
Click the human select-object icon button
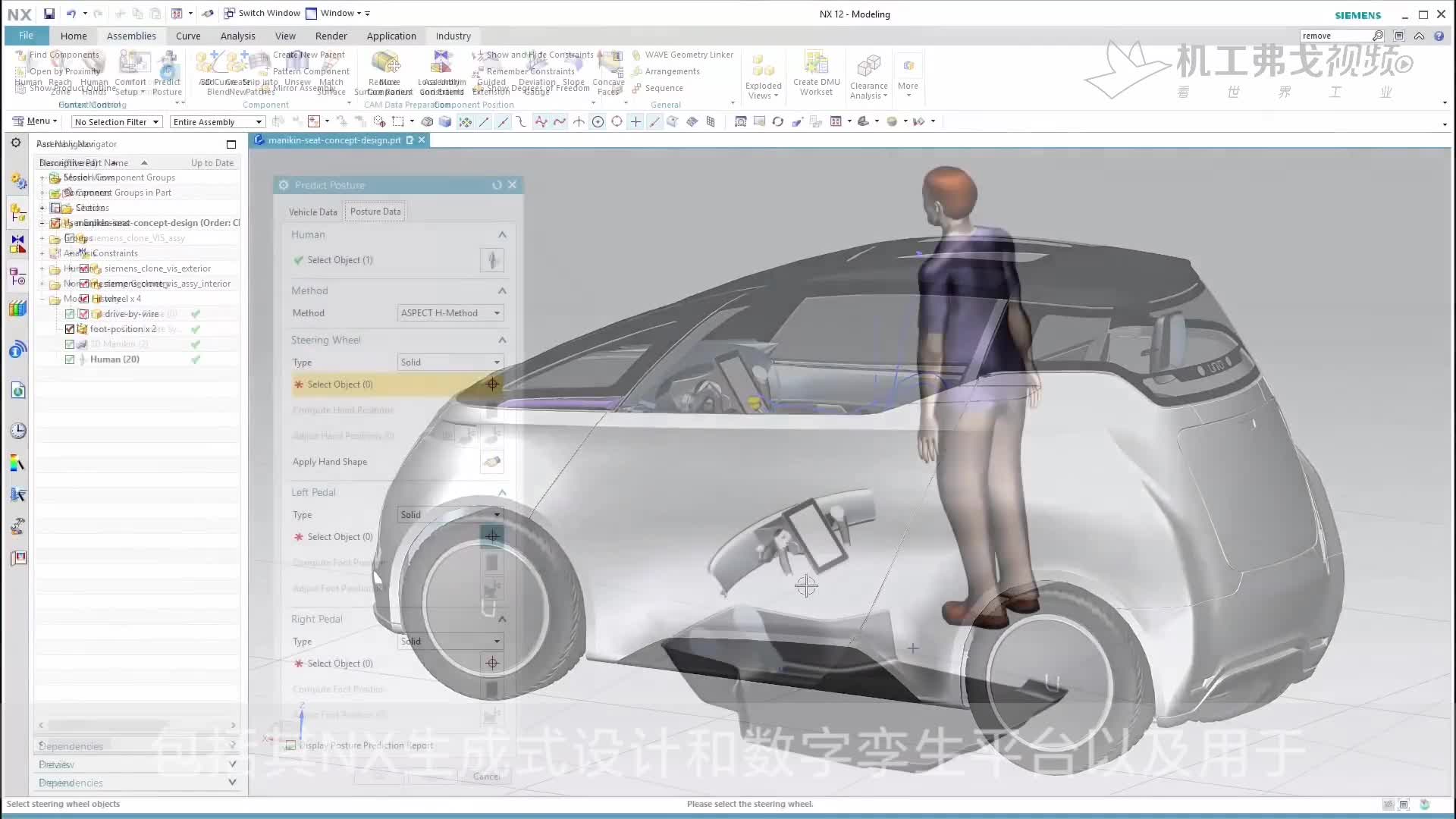[x=492, y=260]
